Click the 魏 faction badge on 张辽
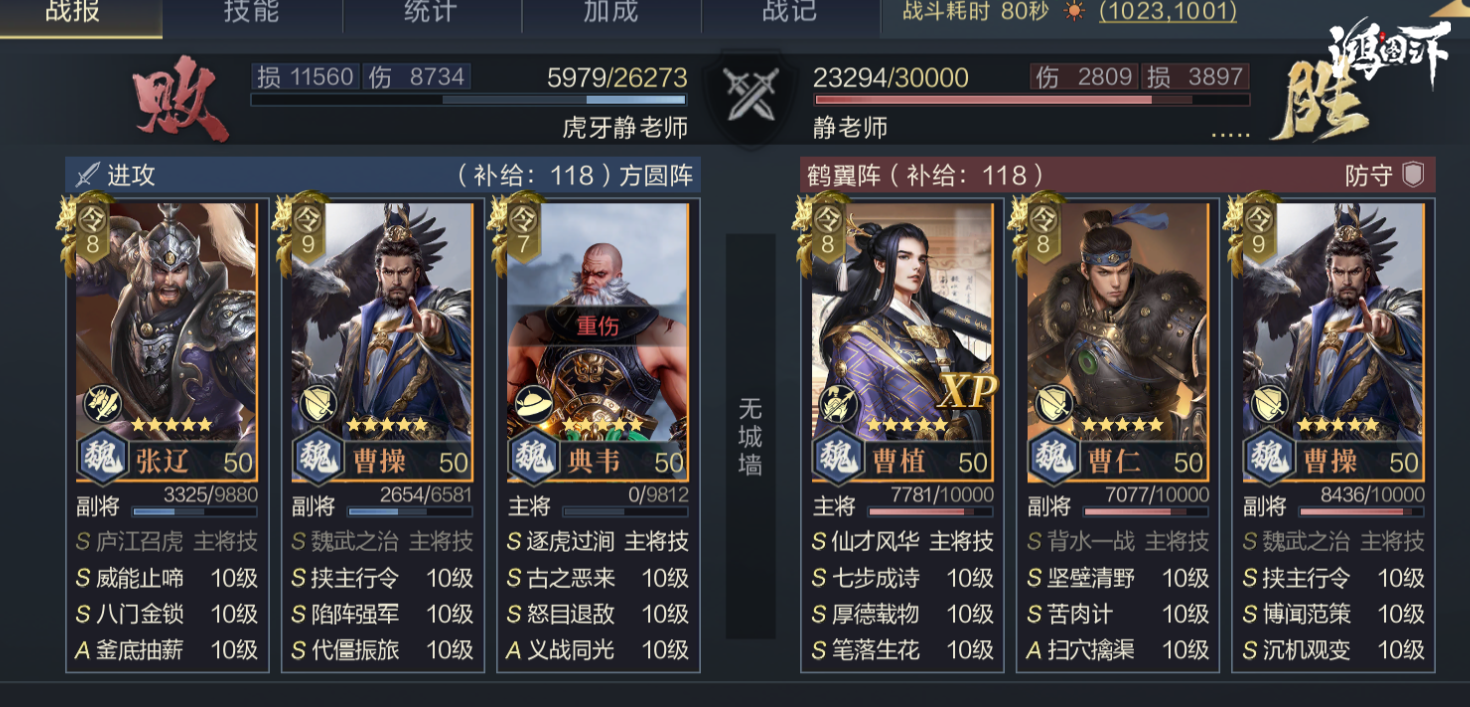 [x=102, y=459]
